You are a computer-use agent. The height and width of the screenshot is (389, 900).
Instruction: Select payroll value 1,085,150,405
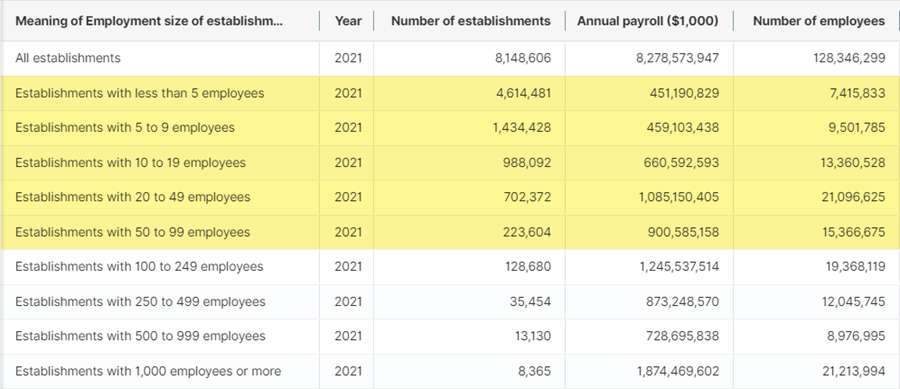678,197
